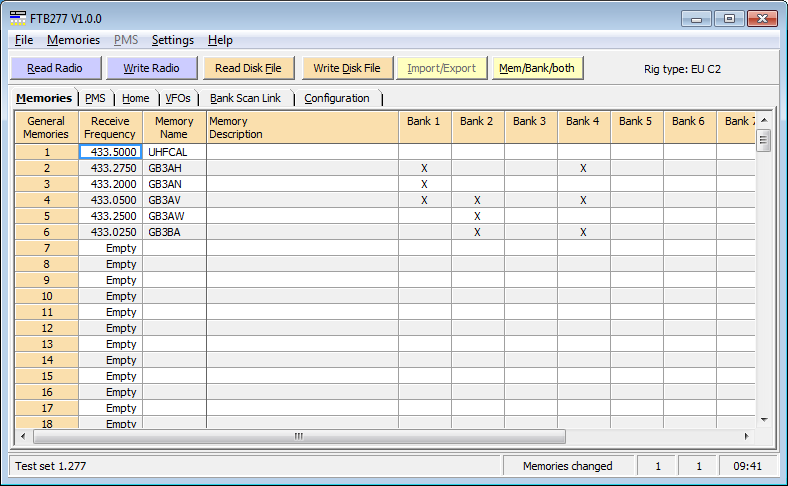Toggle Bank 4 mark for GB3BA
788x486 pixels.
tap(583, 232)
